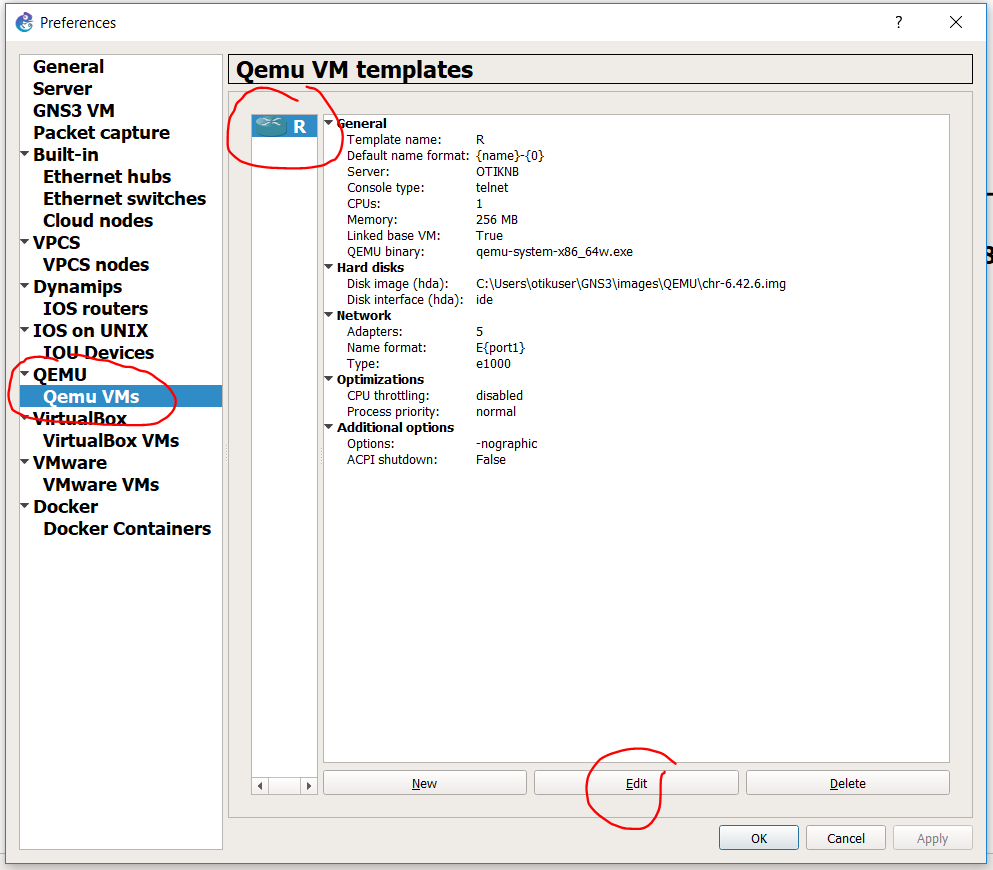Image resolution: width=993 pixels, height=870 pixels.
Task: Click the Process priority value normal
Action: [495, 412]
